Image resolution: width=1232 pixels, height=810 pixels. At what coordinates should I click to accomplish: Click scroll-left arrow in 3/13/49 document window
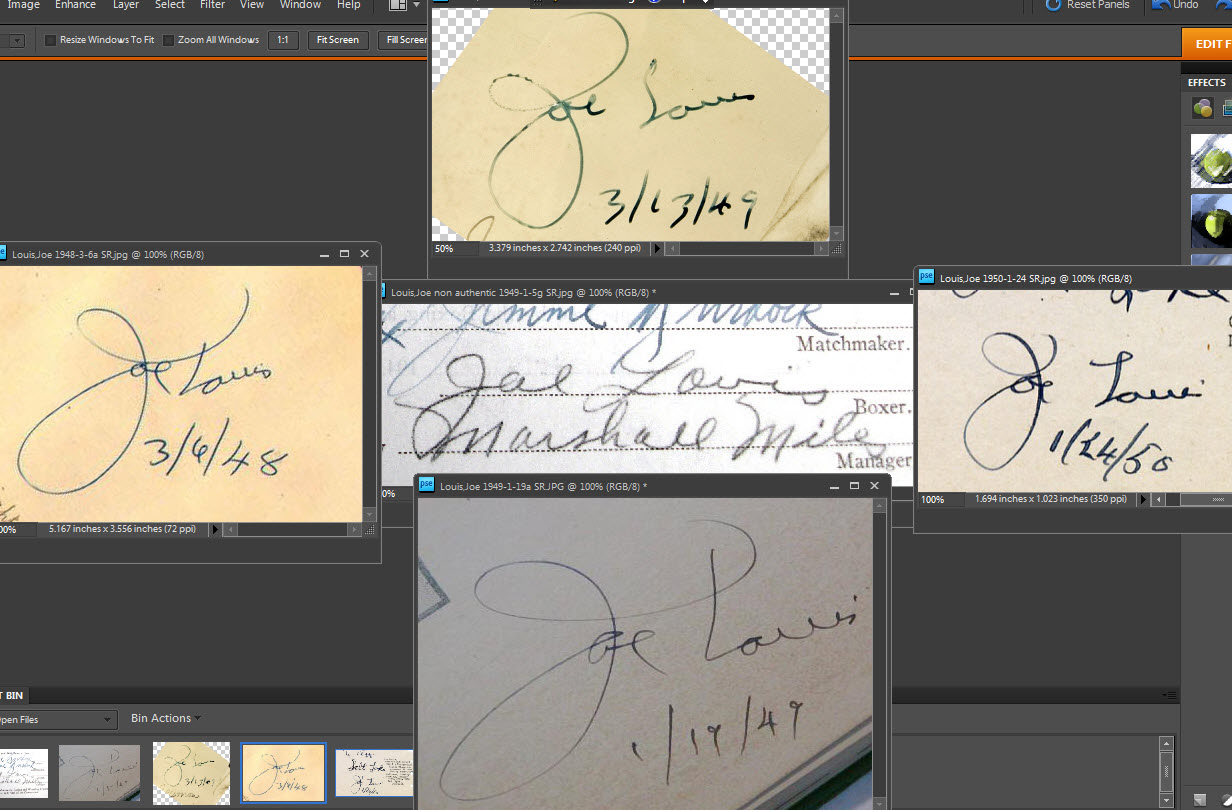coord(672,248)
